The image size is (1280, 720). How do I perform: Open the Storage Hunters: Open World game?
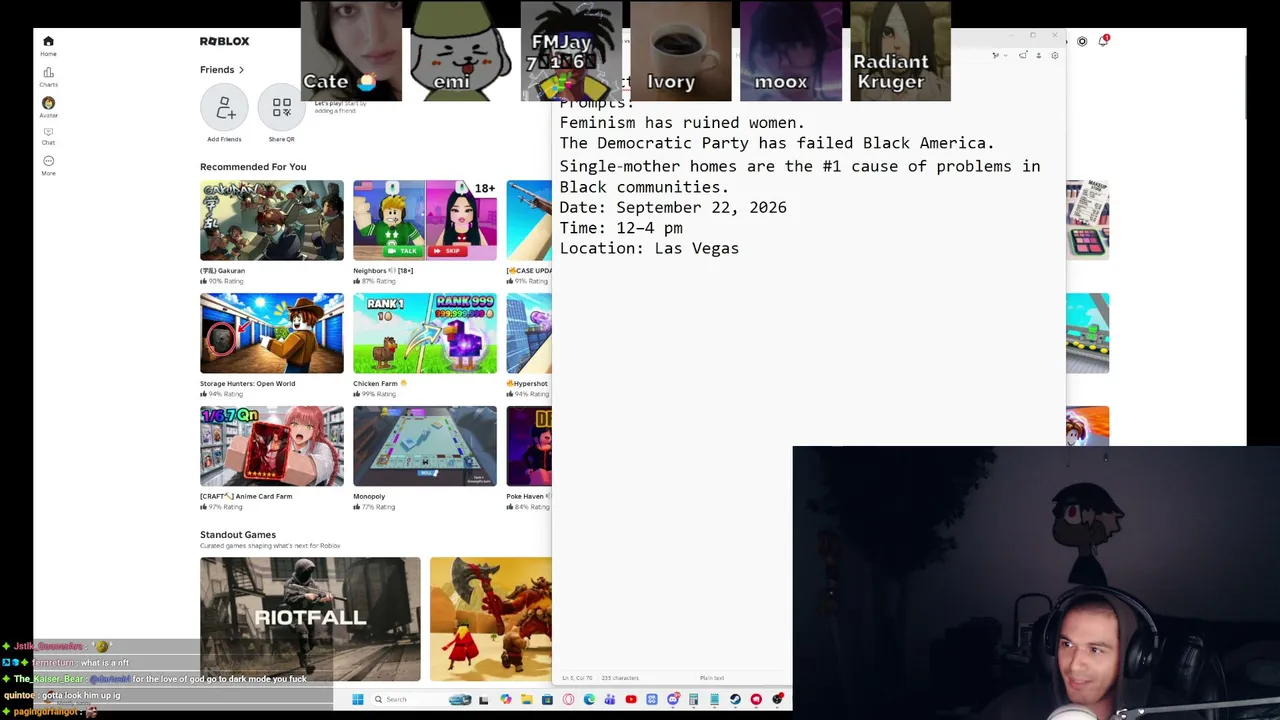[x=271, y=333]
